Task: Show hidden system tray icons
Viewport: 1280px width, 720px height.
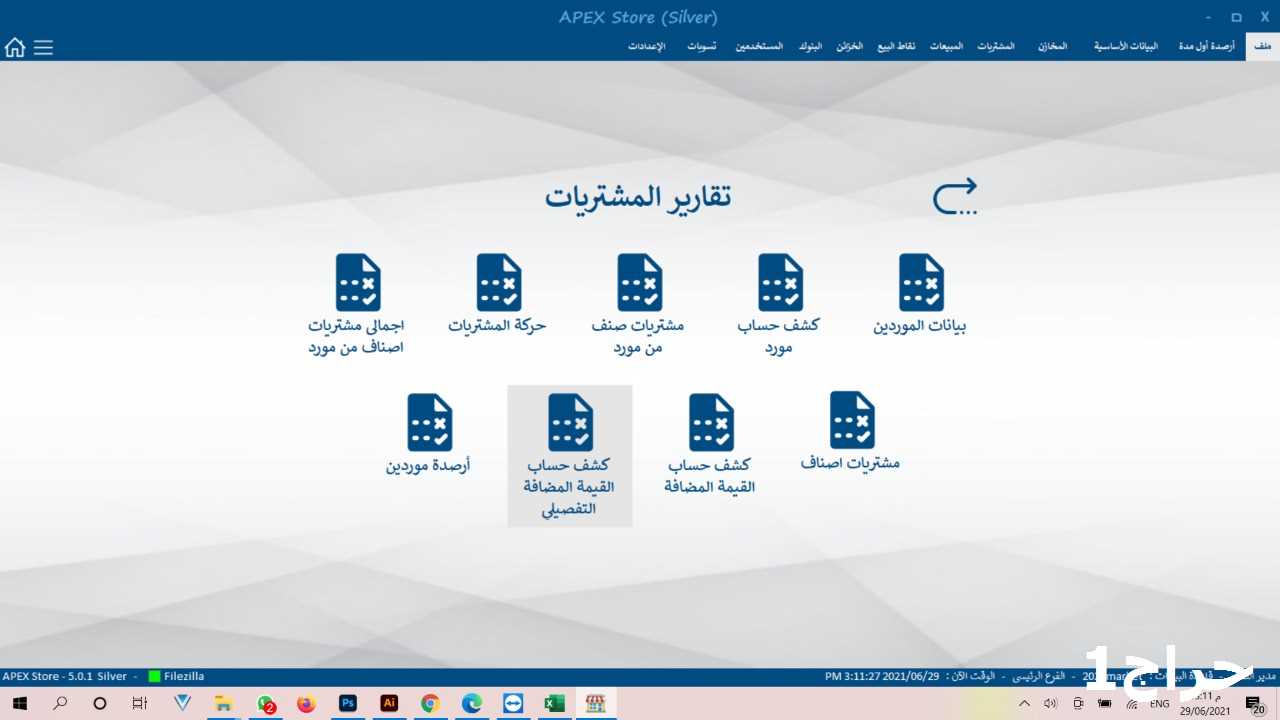Action: [x=1023, y=704]
